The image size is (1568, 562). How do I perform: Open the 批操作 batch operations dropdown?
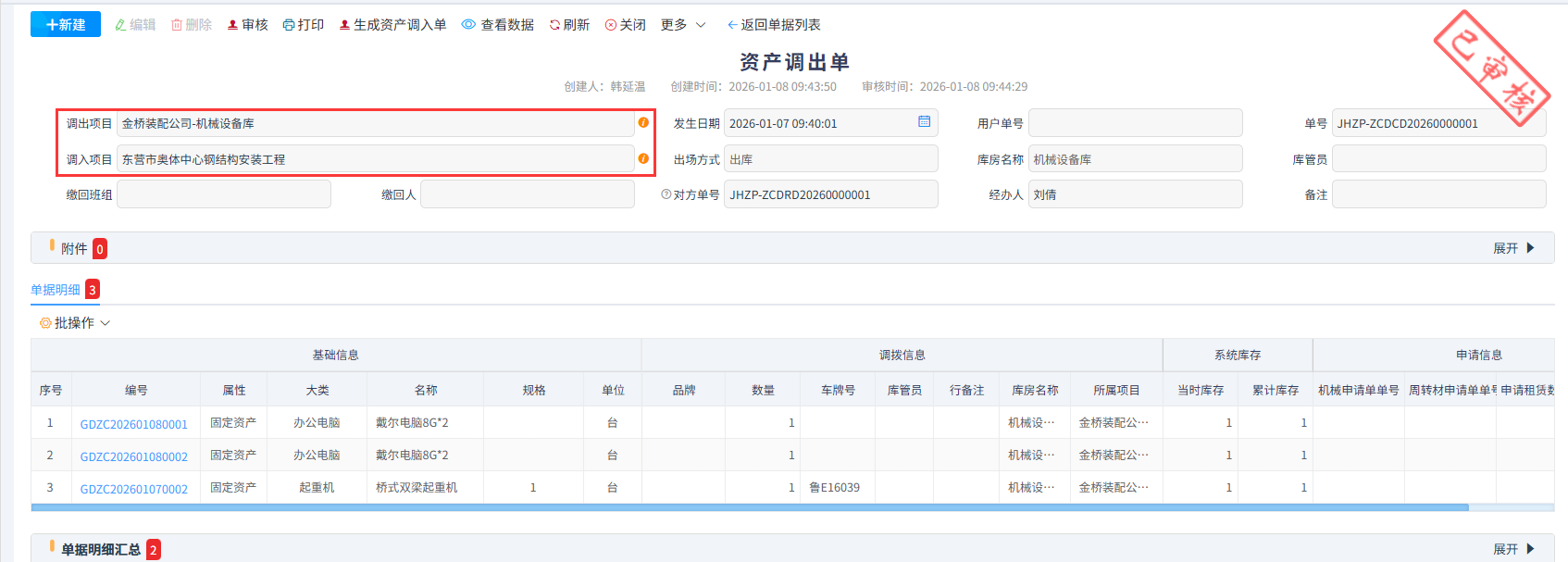coord(75,323)
